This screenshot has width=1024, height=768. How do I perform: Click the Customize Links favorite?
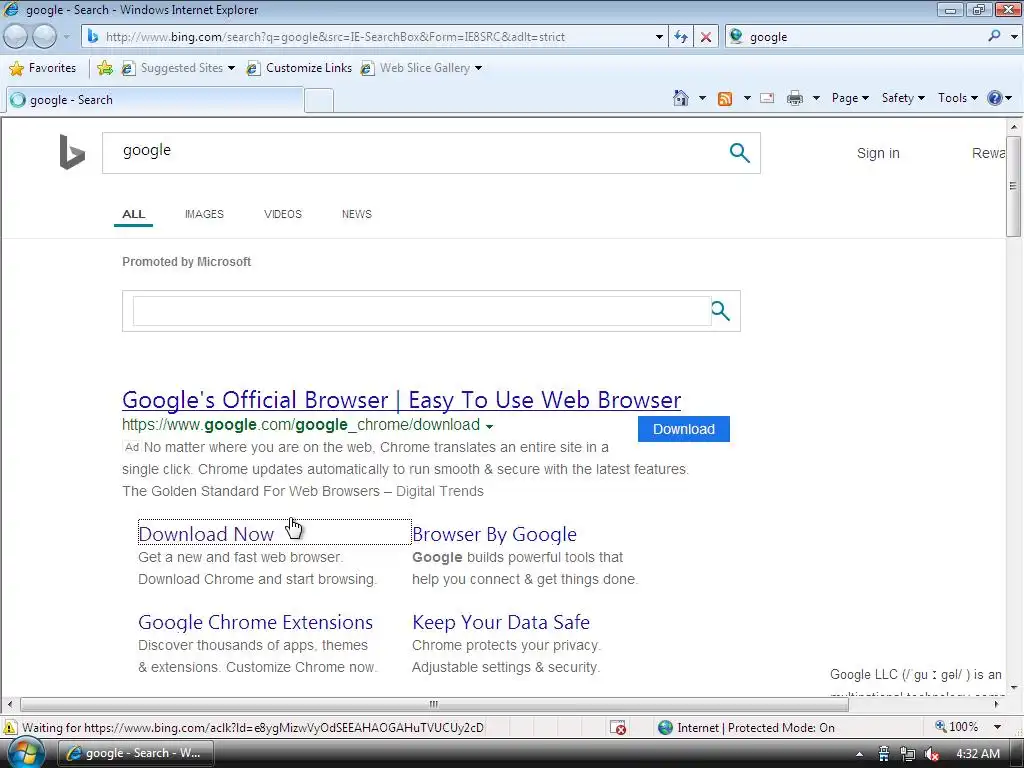pyautogui.click(x=300, y=68)
